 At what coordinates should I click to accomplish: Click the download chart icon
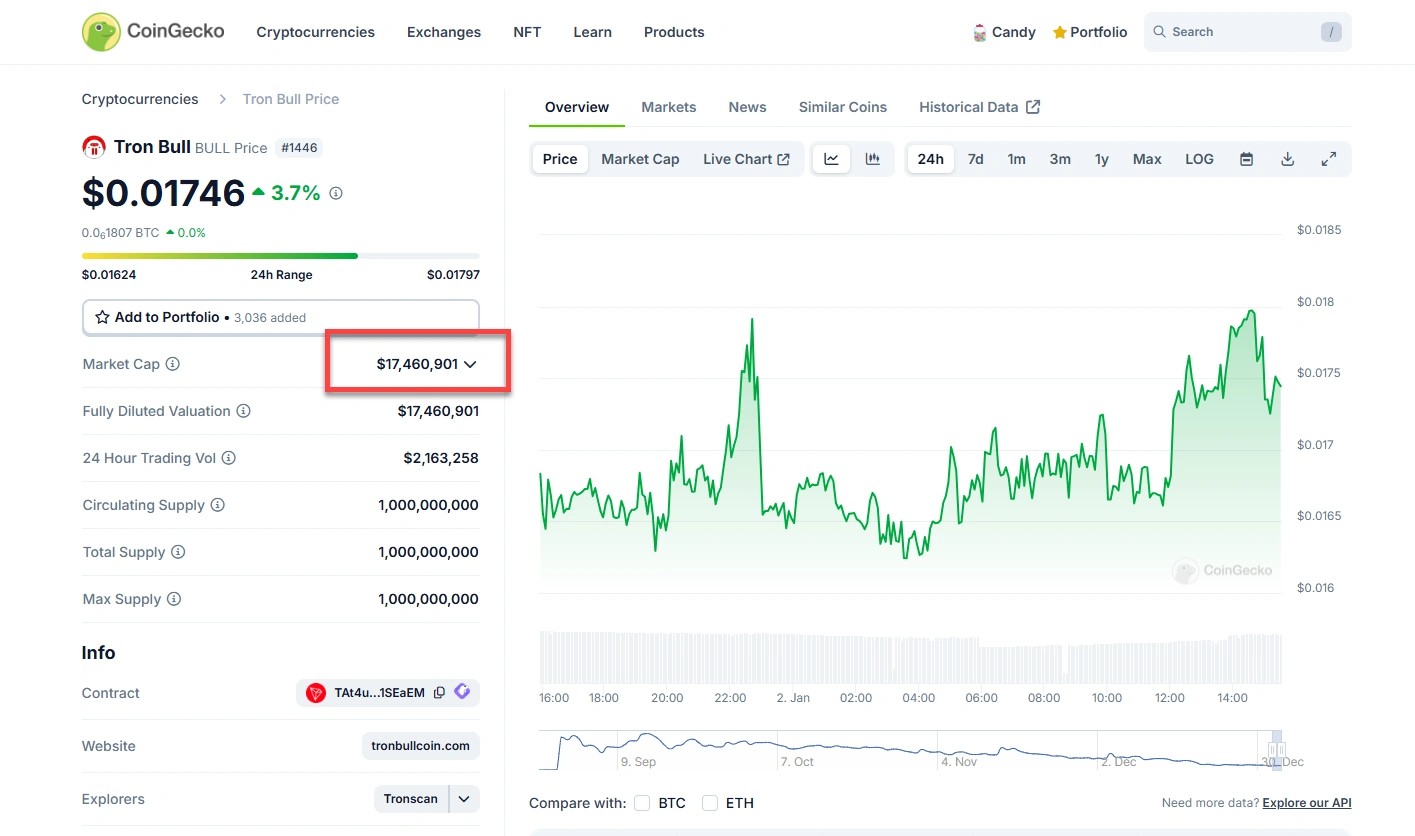1288,159
